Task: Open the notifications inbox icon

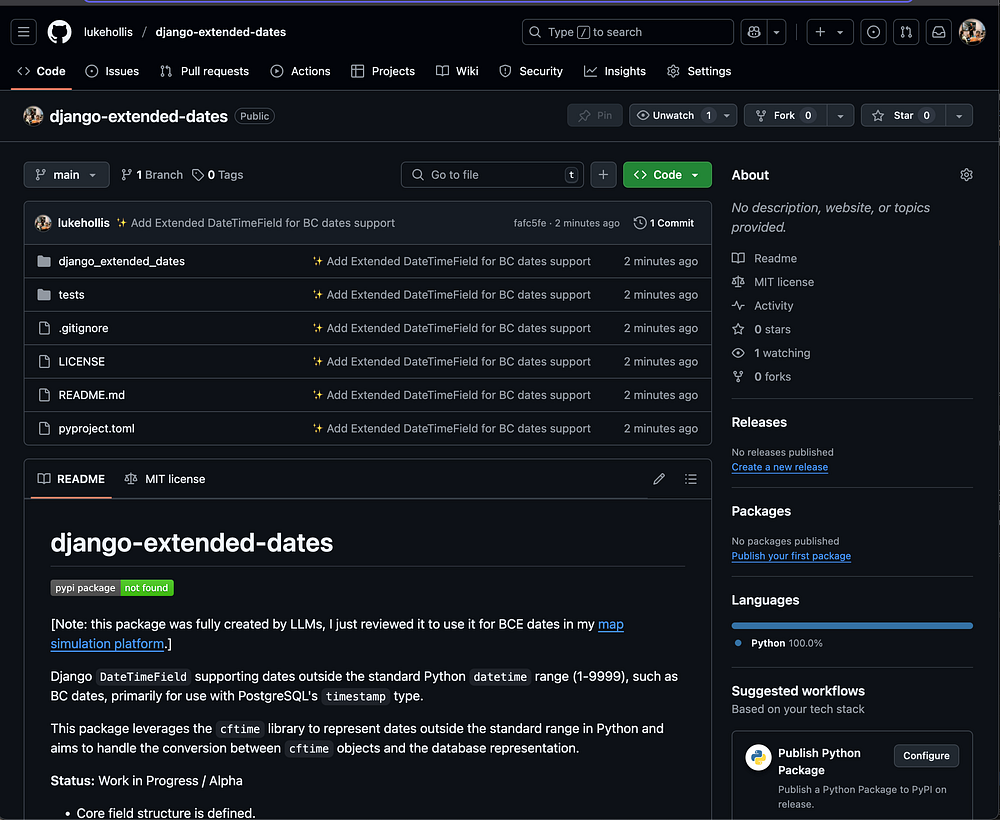Action: point(938,32)
